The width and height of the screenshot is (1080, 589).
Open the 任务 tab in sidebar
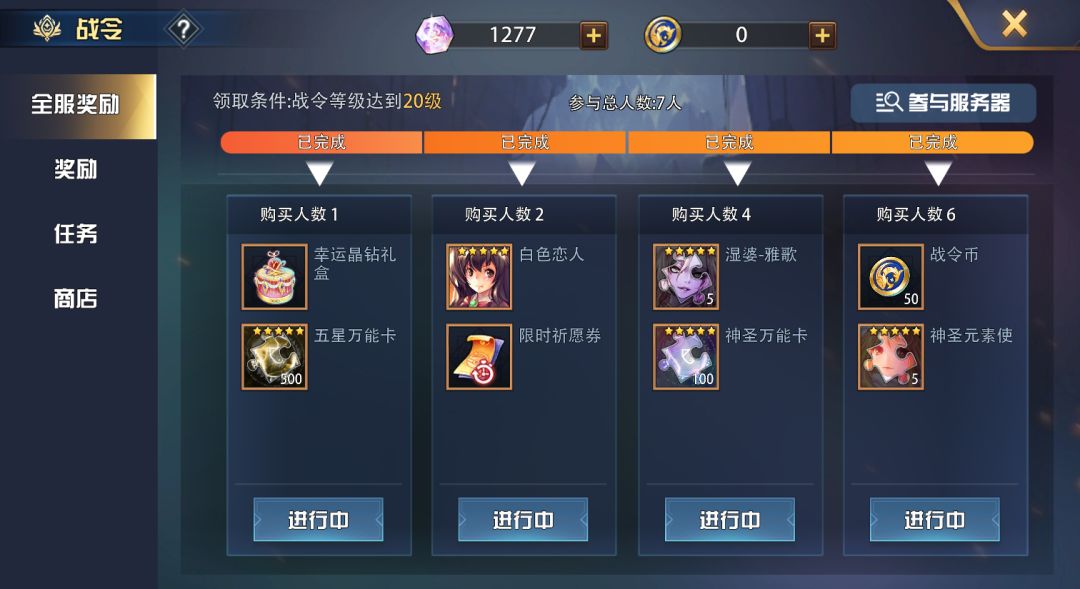tap(76, 234)
